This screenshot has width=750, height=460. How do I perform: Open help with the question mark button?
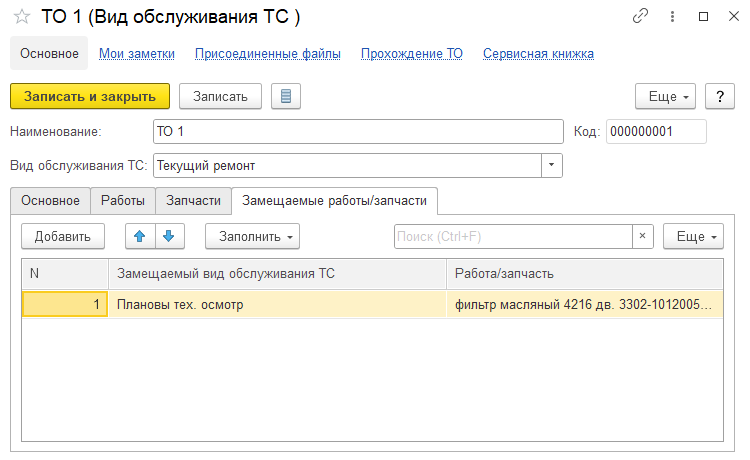coord(720,96)
